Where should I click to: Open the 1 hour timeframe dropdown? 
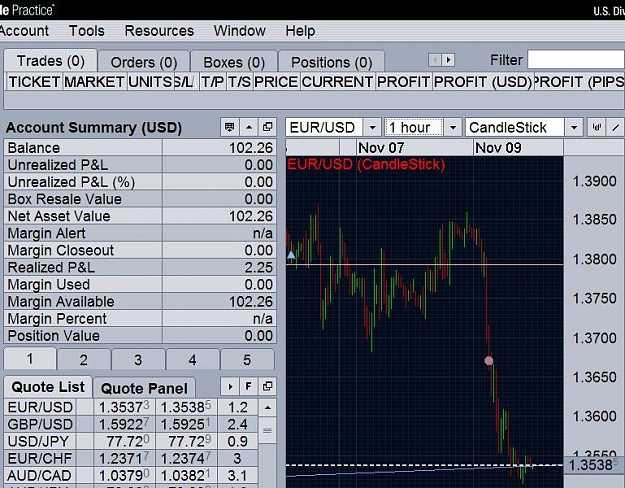tap(453, 128)
